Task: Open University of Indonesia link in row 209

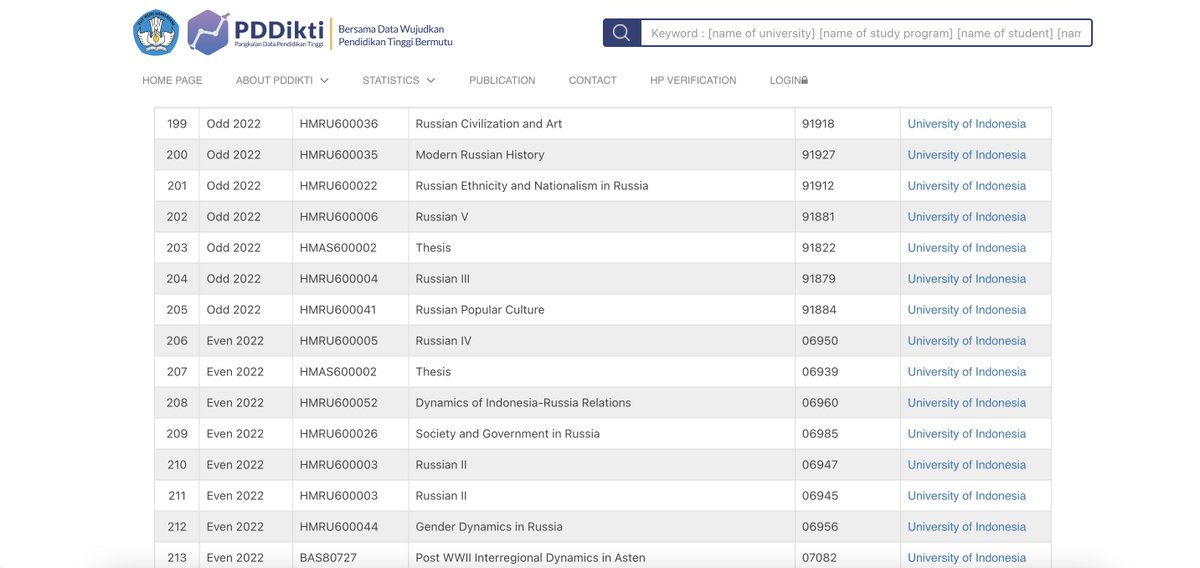Action: (x=967, y=434)
